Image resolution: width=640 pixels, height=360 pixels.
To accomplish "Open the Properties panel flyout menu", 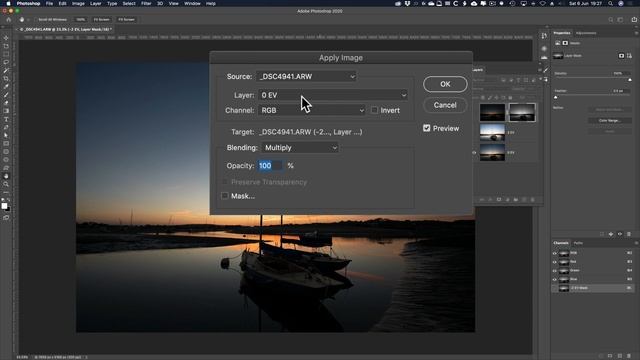I will [636, 33].
